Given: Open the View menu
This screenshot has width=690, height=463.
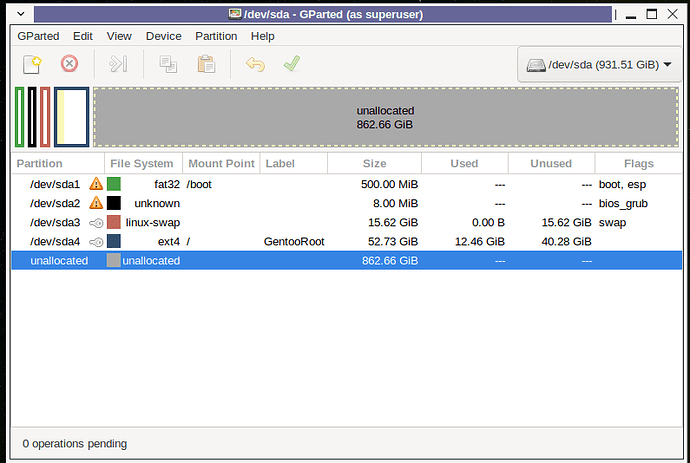Looking at the screenshot, I should [119, 36].
